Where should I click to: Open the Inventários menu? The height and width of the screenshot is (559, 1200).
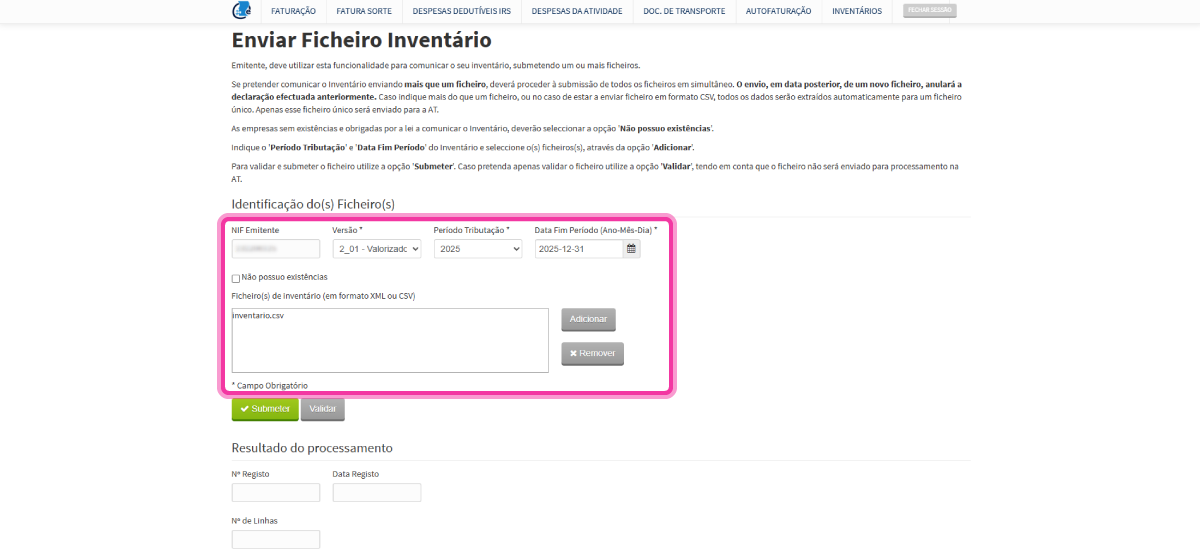(x=857, y=11)
